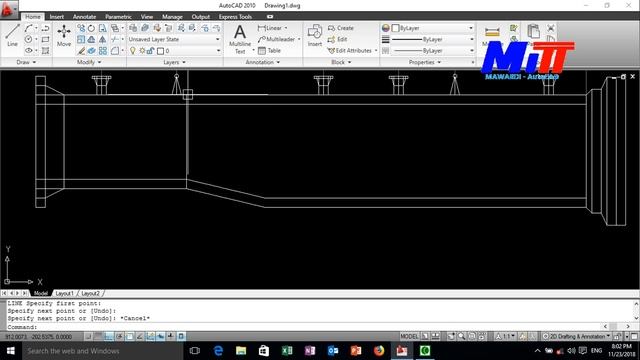The height and width of the screenshot is (360, 640).
Task: Click the Edit block button
Action: pyautogui.click(x=338, y=40)
